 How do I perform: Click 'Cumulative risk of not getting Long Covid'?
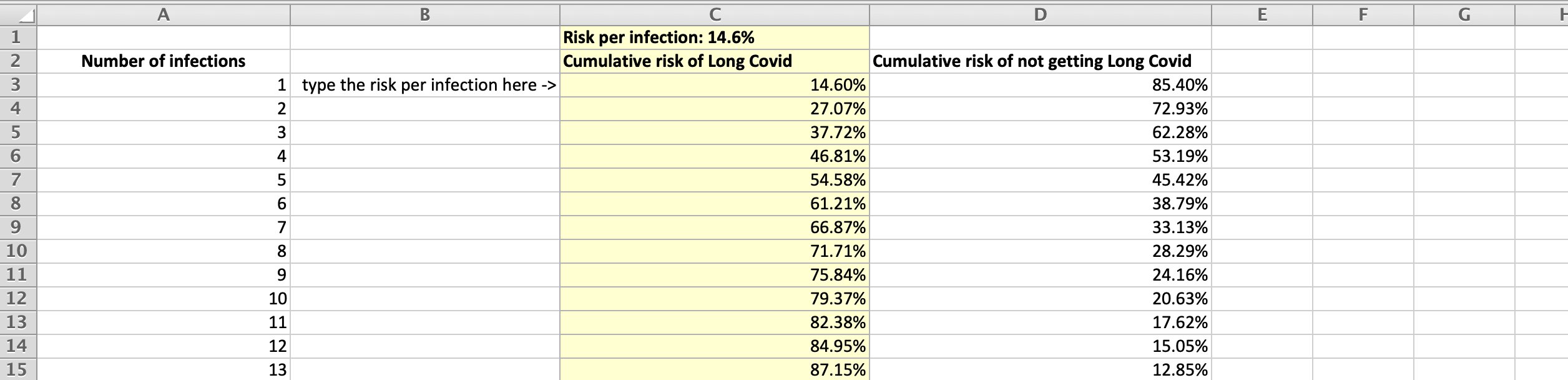(x=1040, y=61)
